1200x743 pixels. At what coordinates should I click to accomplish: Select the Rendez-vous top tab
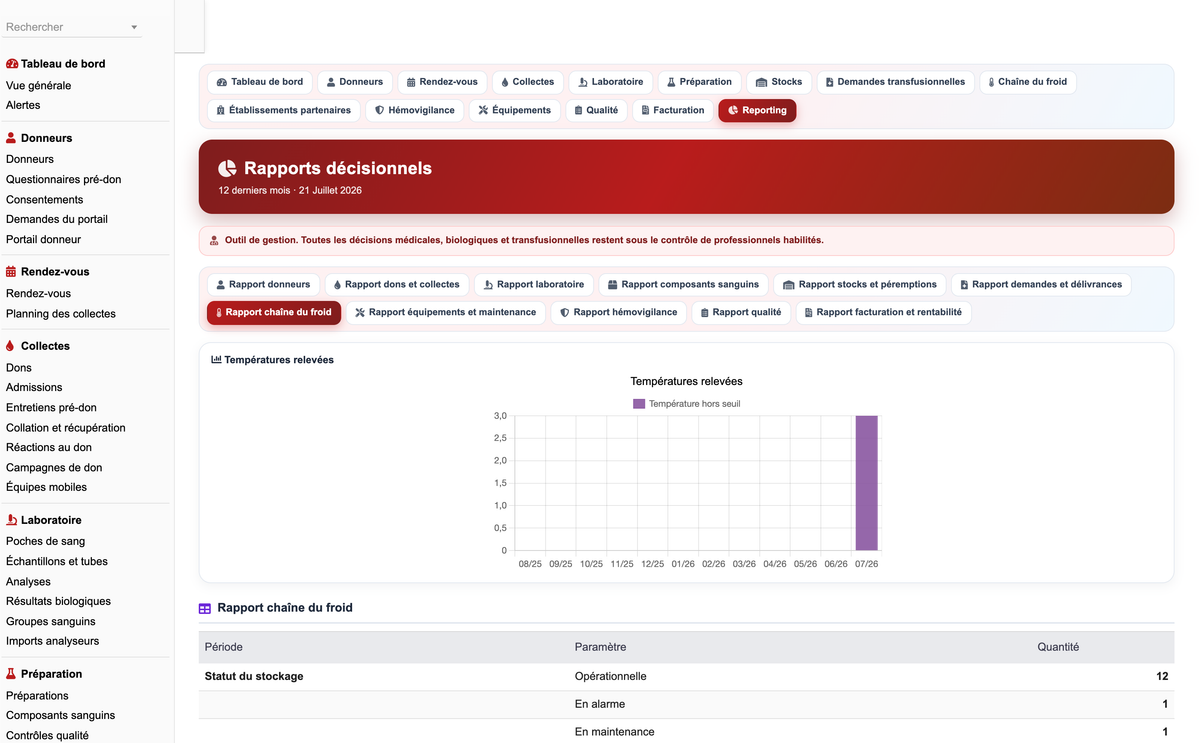442,82
